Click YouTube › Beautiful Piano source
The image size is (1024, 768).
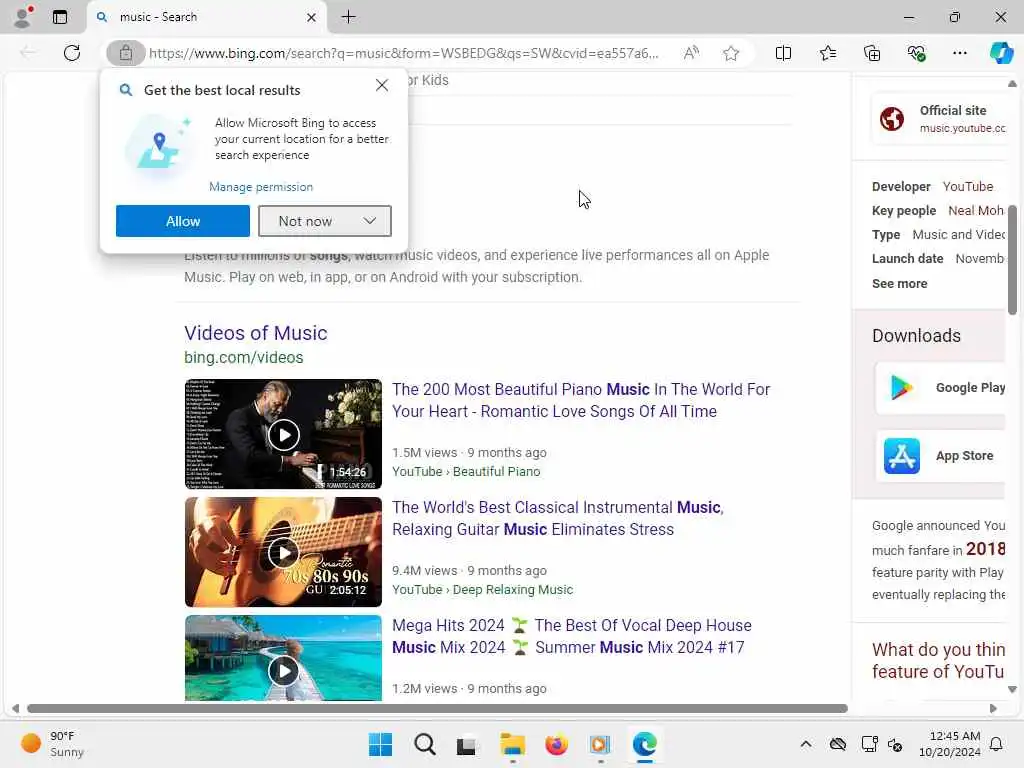click(466, 472)
